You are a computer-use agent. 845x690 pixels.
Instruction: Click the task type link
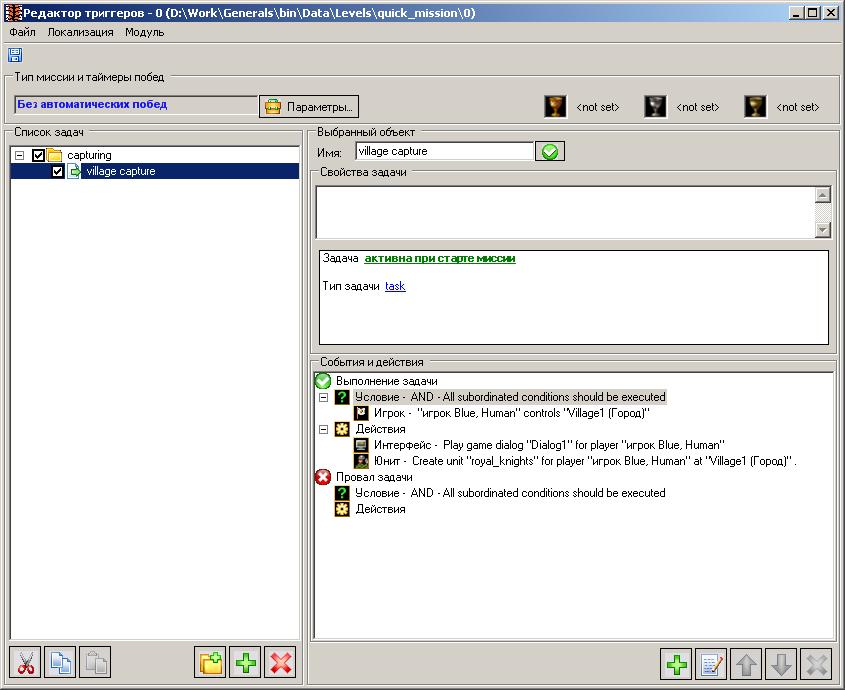[395, 286]
